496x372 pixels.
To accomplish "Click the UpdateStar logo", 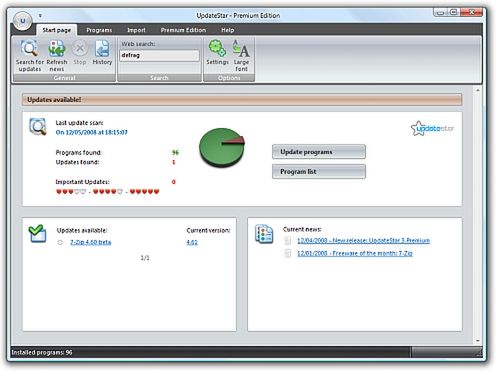I will pos(432,128).
